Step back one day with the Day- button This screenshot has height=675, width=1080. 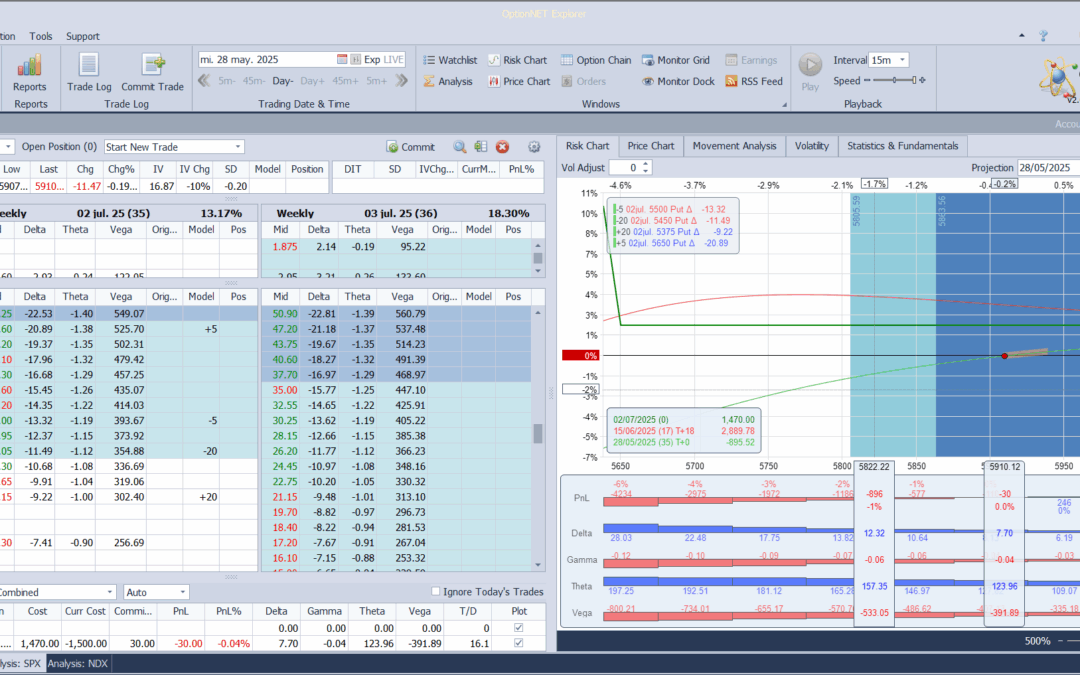tap(282, 81)
